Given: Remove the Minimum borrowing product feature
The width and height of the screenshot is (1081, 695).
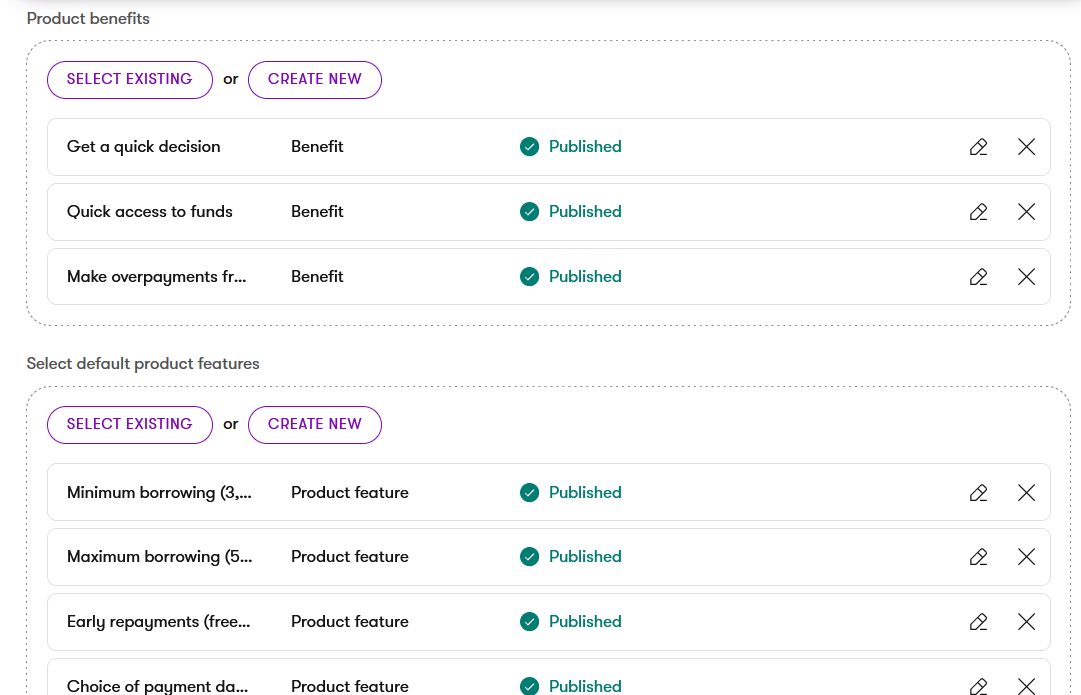Looking at the screenshot, I should click(1027, 492).
